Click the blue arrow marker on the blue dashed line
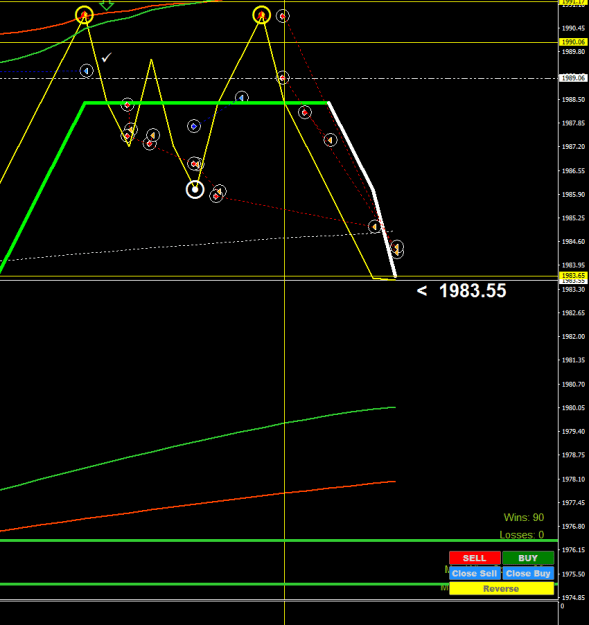589x625 pixels. 86,71
